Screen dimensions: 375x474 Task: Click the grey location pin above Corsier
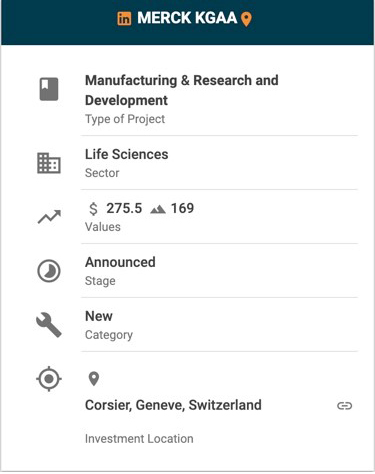94,379
